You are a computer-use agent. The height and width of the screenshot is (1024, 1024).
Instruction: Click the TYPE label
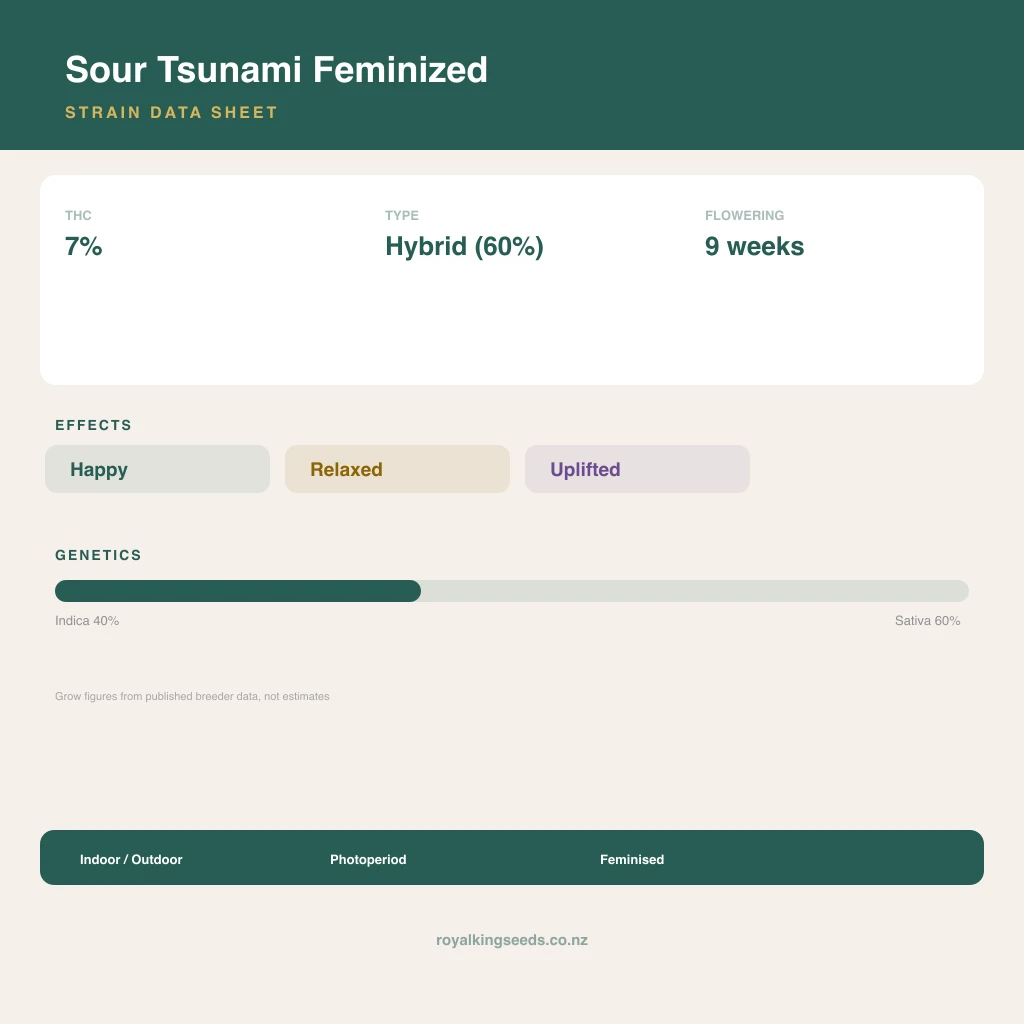(x=402, y=216)
